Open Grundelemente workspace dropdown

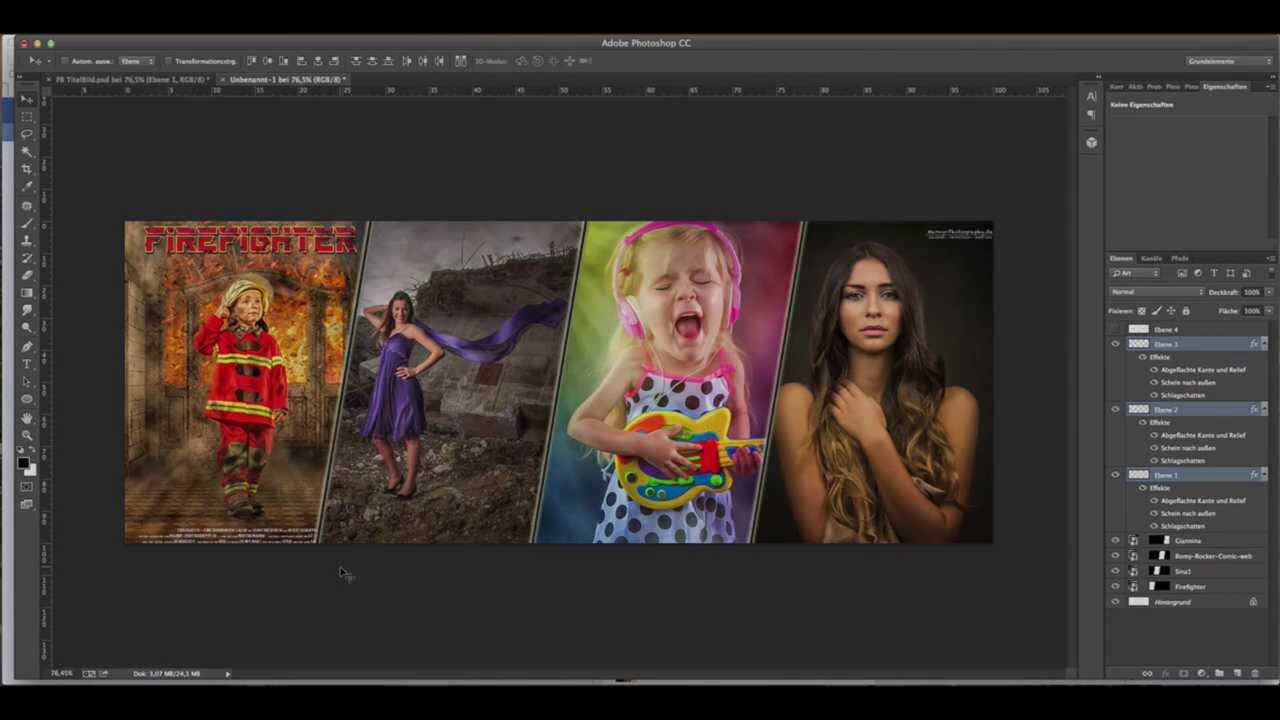[x=1229, y=61]
